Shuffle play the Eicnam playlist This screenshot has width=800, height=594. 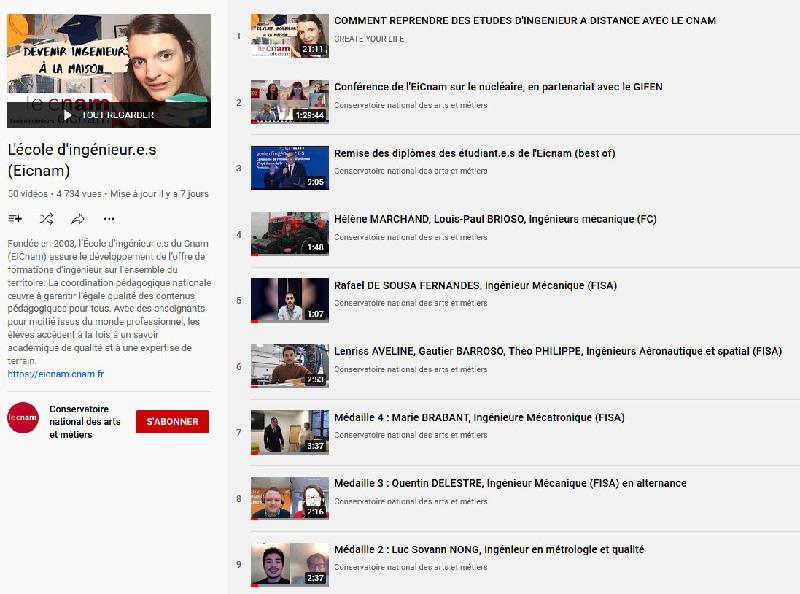tap(46, 219)
